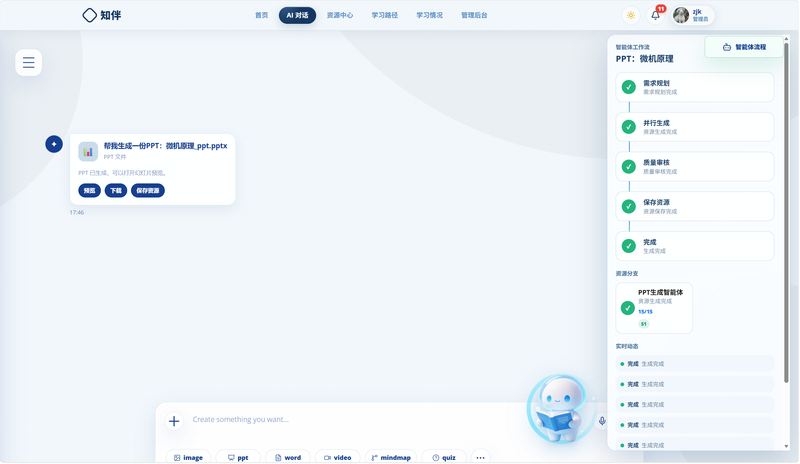Image resolution: width=800 pixels, height=464 pixels.
Task: Click the 保存资源 button in the message
Action: click(x=148, y=190)
